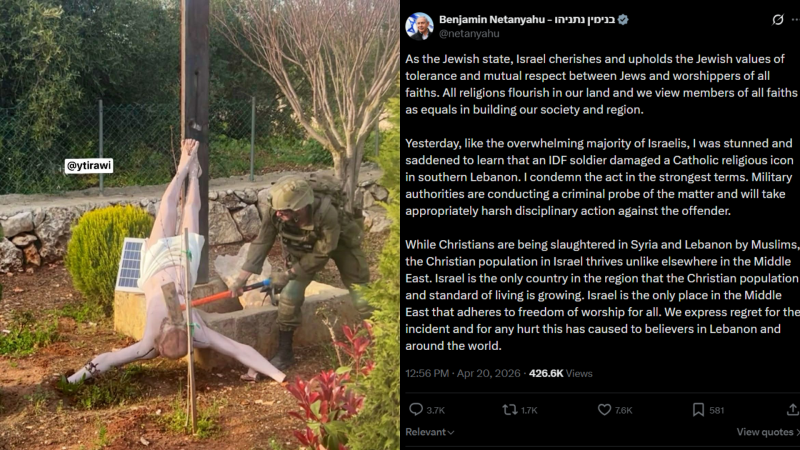This screenshot has width=800, height=450.
Task: Bookmark the post with bookmark icon
Action: coord(698,409)
